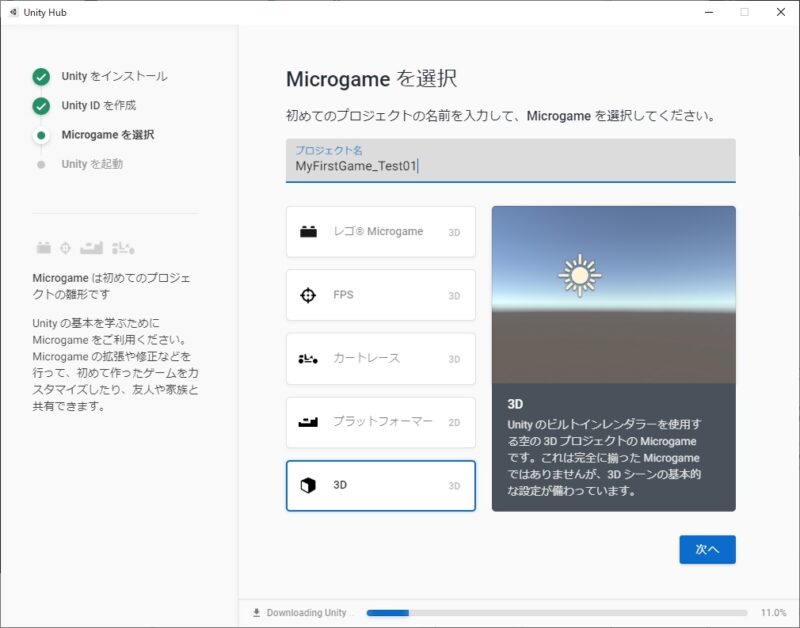This screenshot has height=628, width=800.
Task: Click the Downloading Unity progress bar
Action: [557, 613]
